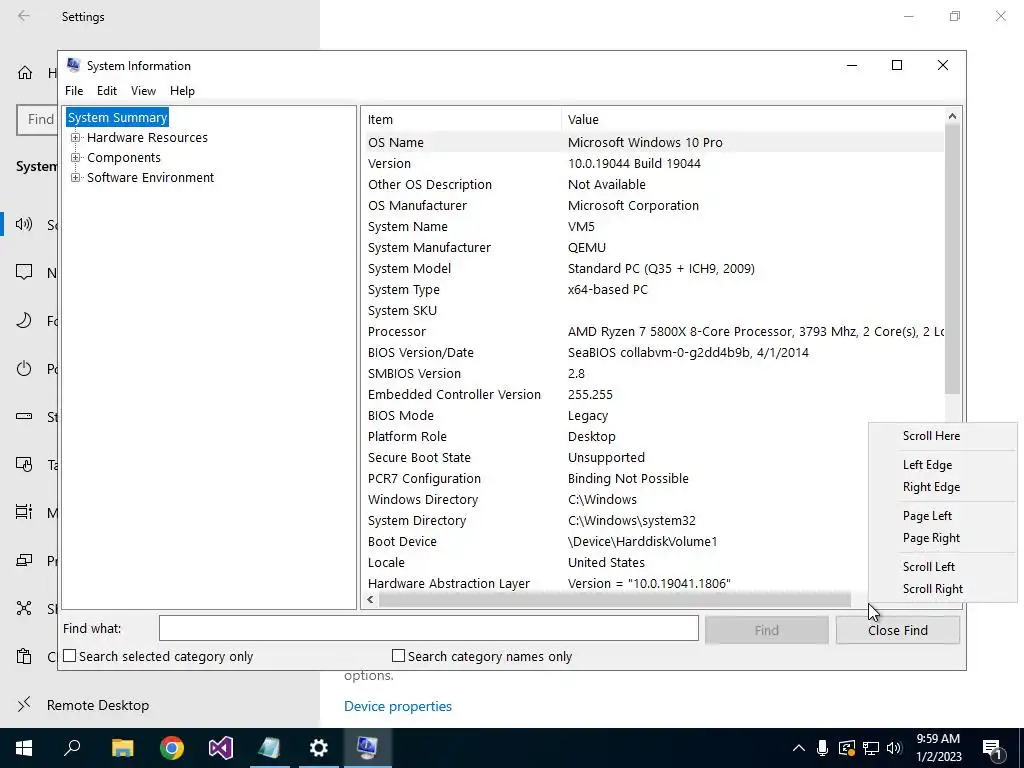The height and width of the screenshot is (768, 1024).
Task: Click the Value column header
Action: pyautogui.click(x=752, y=120)
